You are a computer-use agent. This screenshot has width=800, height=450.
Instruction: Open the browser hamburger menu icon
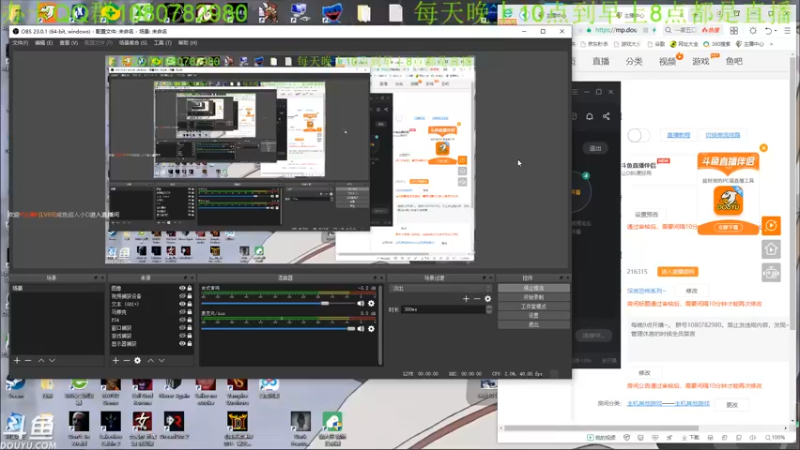(x=788, y=31)
